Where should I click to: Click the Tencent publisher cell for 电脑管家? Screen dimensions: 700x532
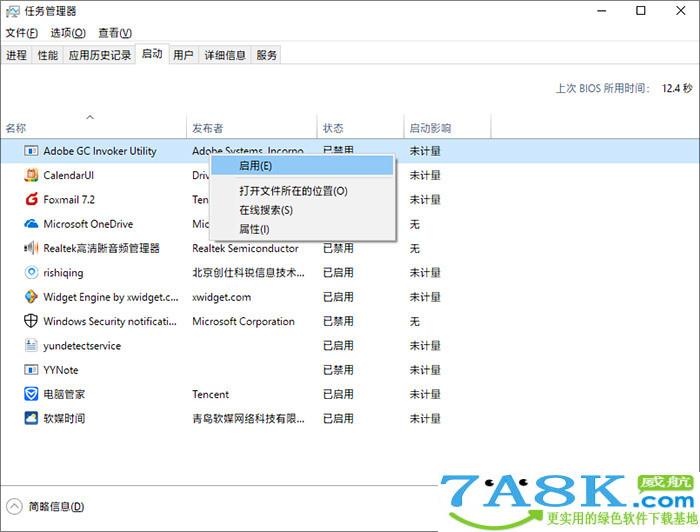click(x=210, y=394)
